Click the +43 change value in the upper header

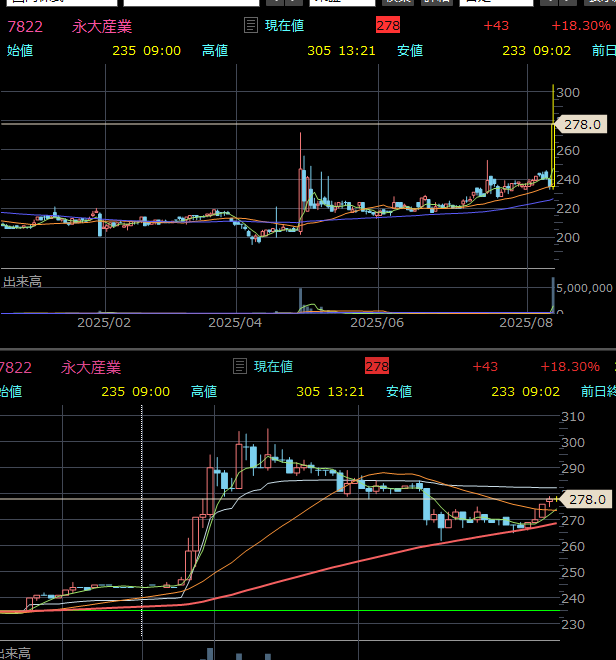click(x=496, y=26)
